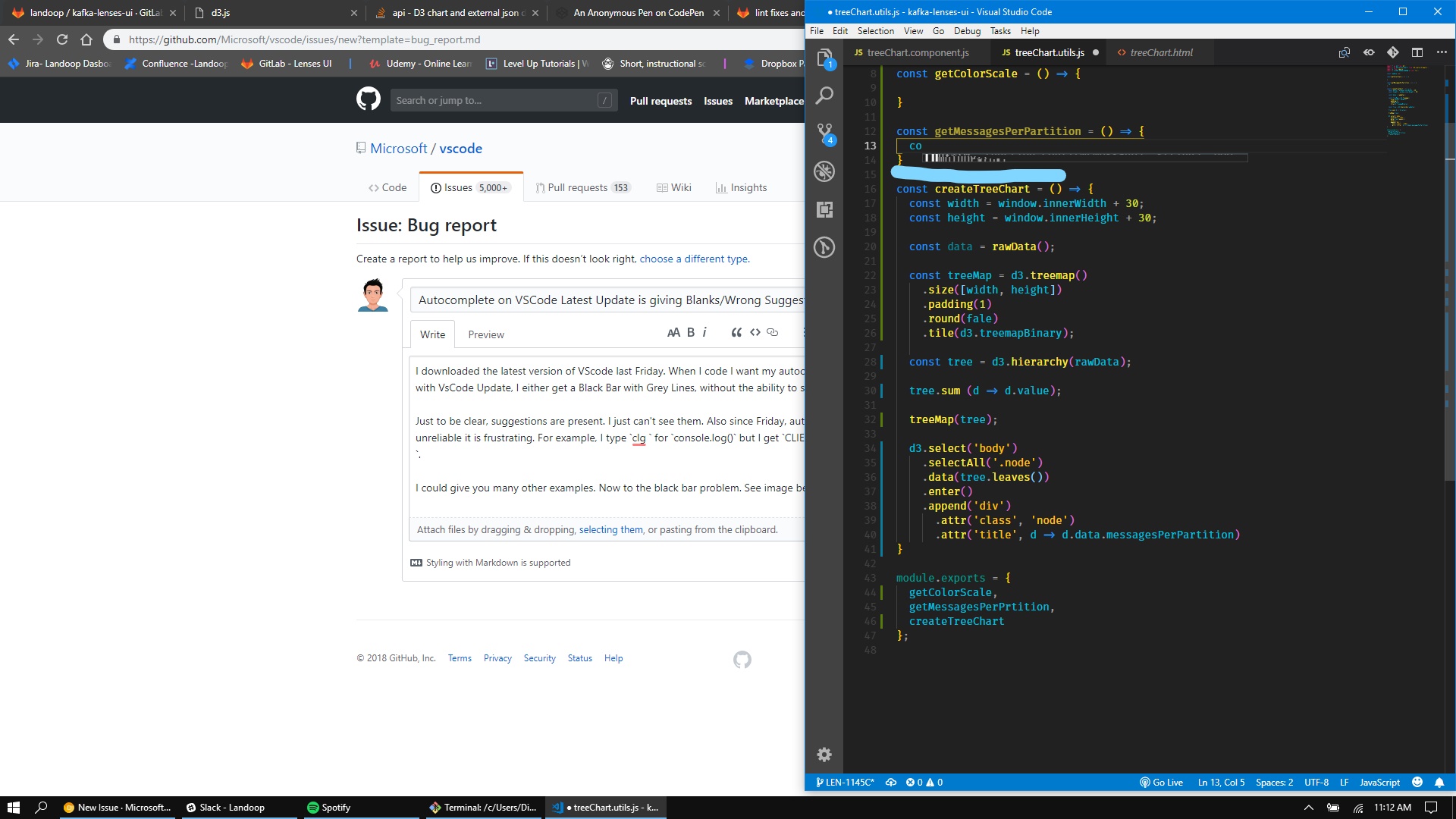Open the editor more actions menu
Image resolution: width=1456 pixels, height=819 pixels.
[1441, 52]
